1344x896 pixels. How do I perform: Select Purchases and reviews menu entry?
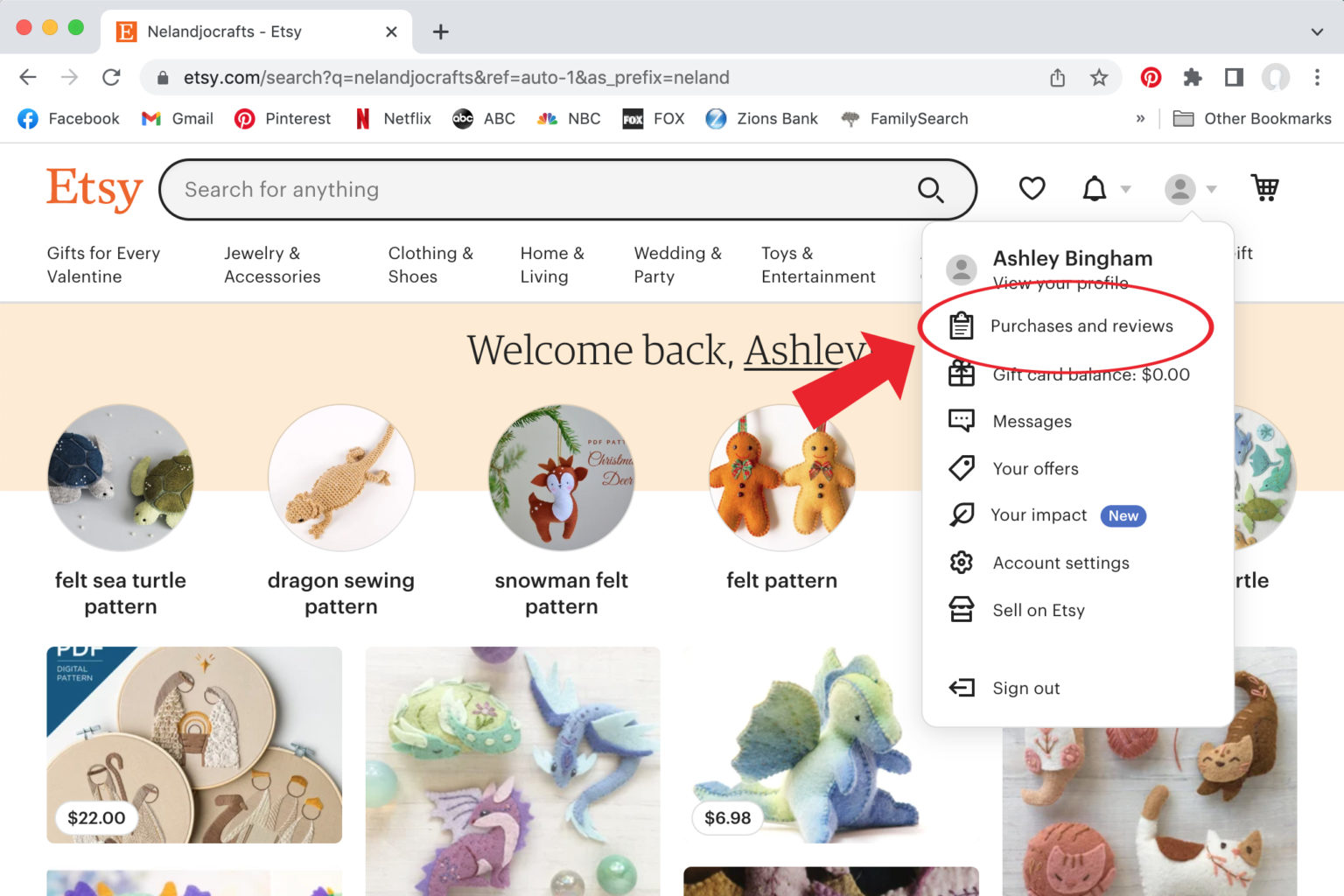(1082, 326)
